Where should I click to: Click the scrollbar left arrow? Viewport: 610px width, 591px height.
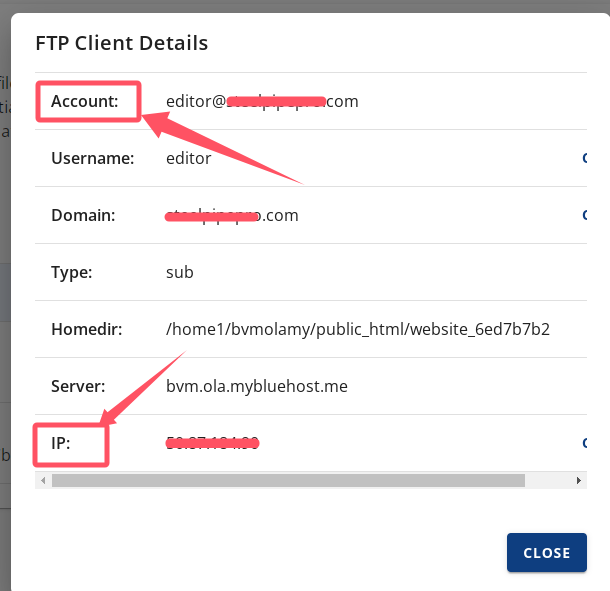click(x=42, y=480)
